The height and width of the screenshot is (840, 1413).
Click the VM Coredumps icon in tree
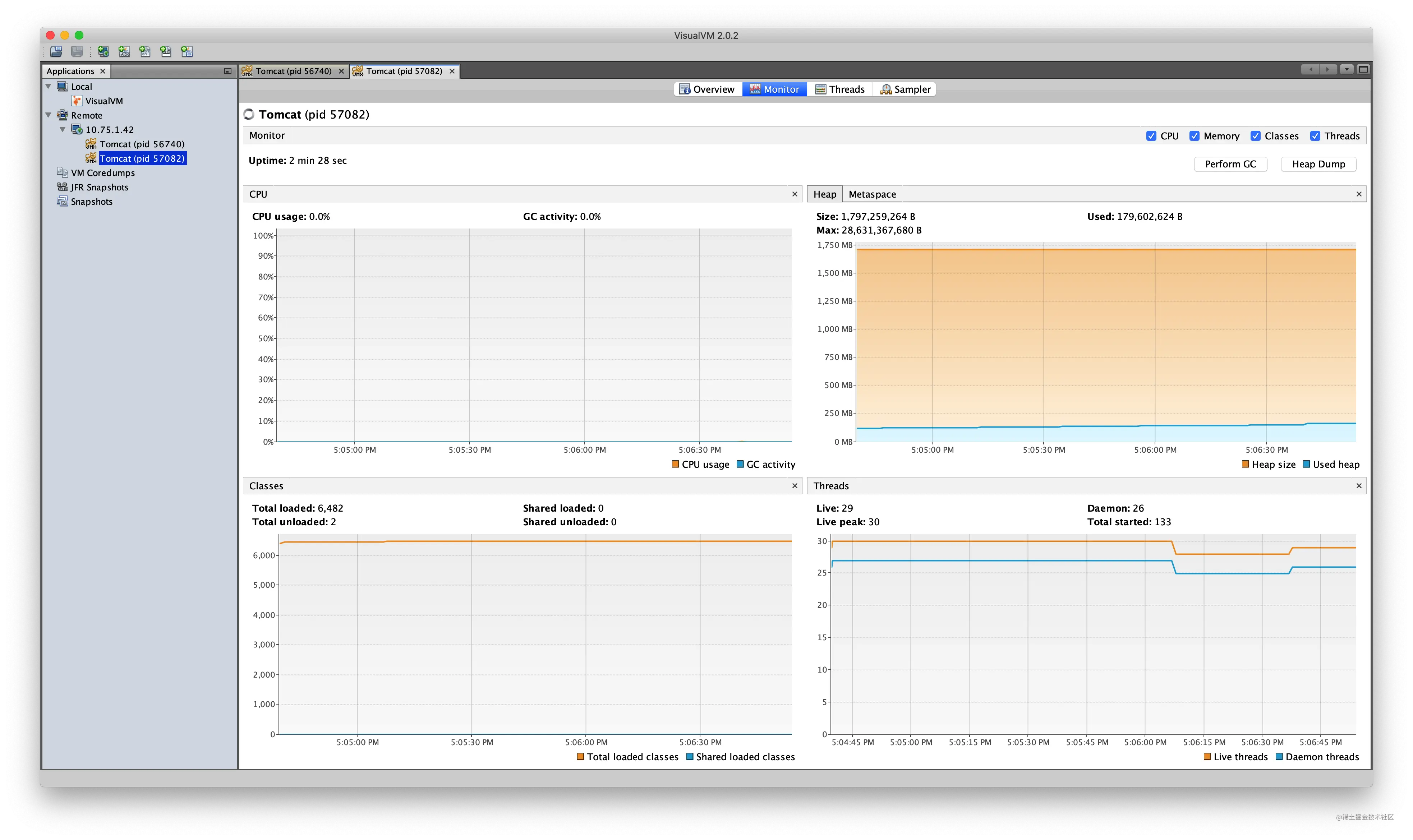pyautogui.click(x=62, y=173)
